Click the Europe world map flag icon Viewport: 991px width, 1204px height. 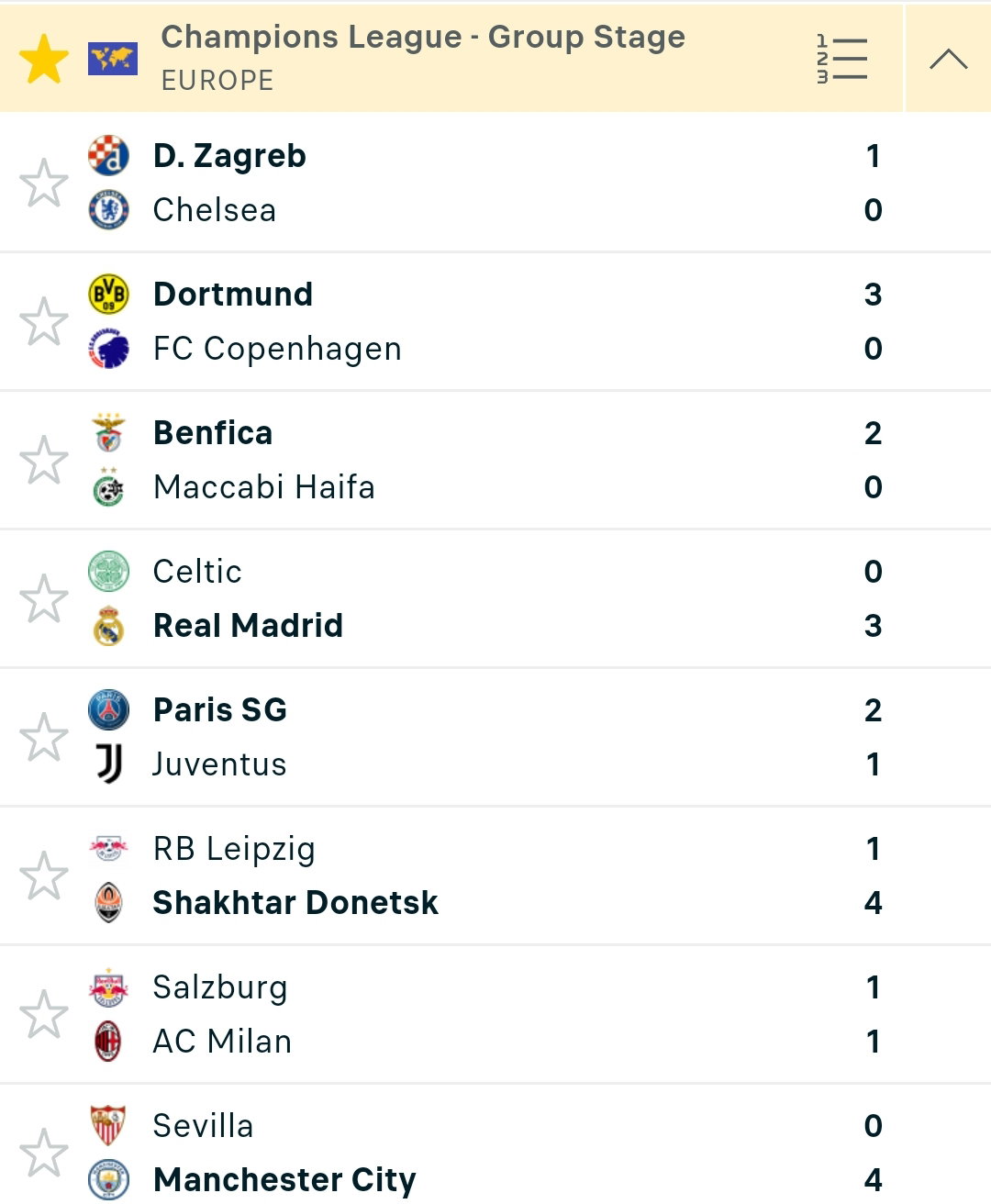tap(113, 60)
